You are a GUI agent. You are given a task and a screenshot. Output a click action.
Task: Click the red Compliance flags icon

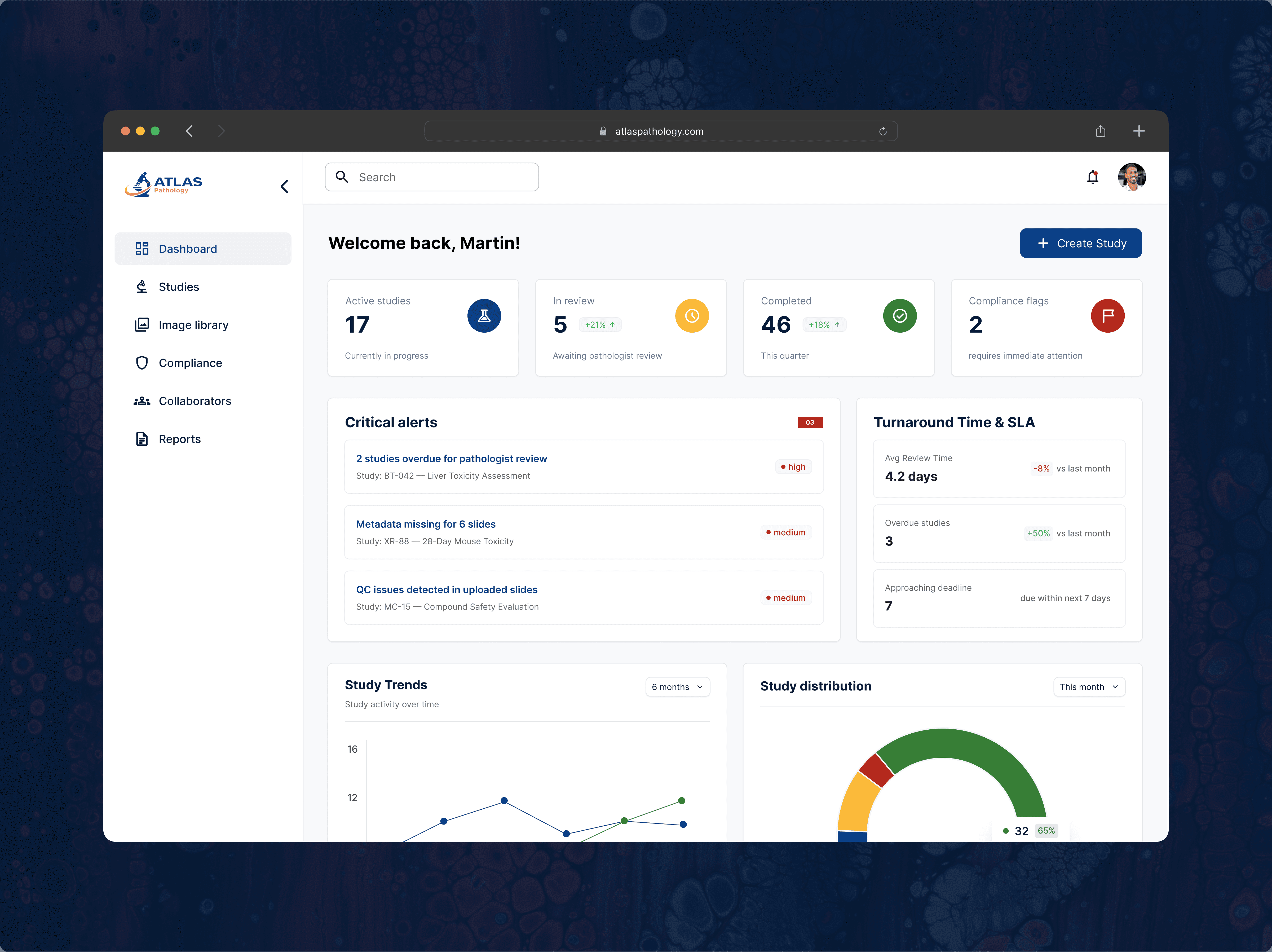click(1107, 316)
